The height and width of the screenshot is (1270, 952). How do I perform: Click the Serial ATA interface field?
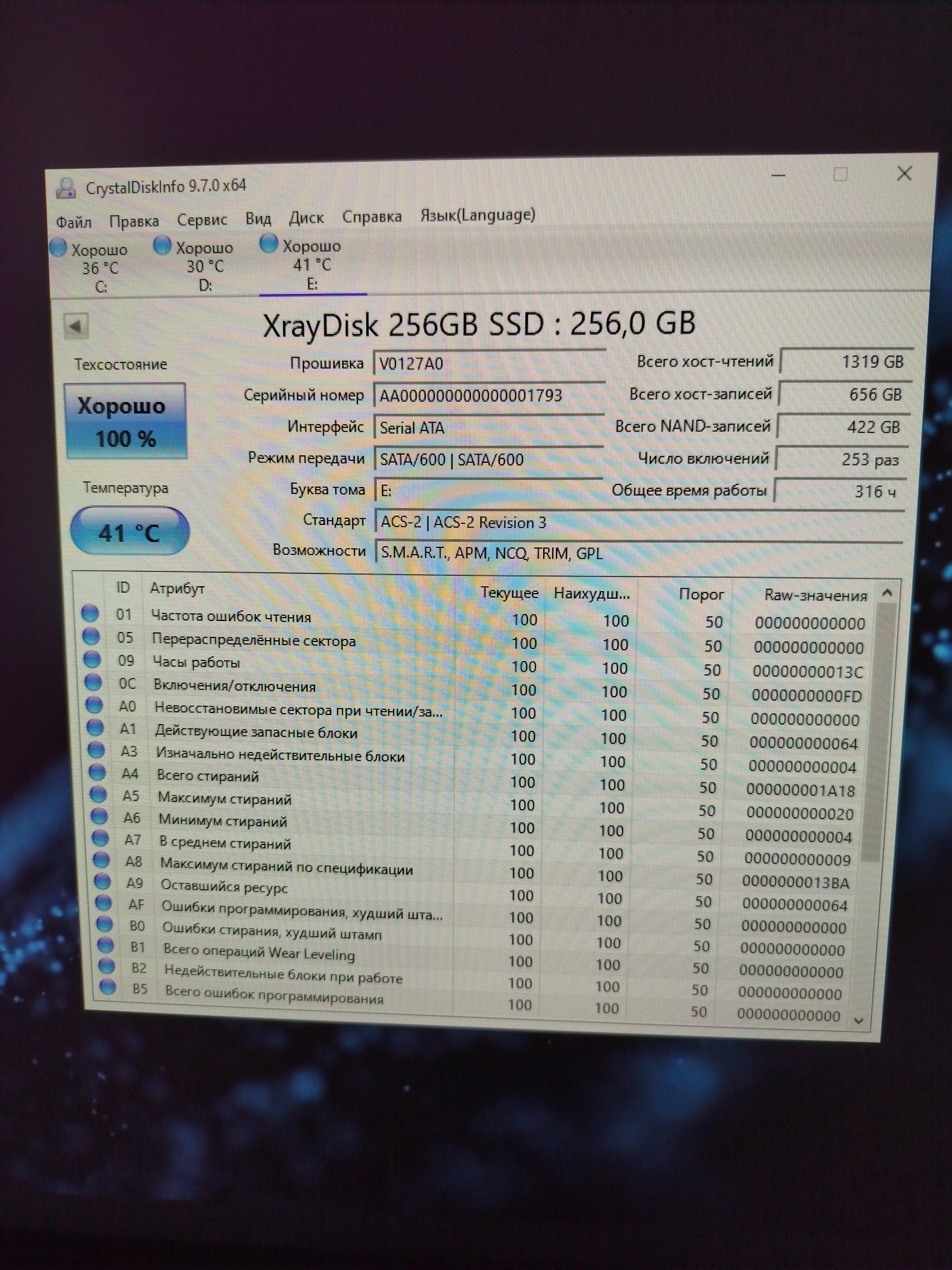pyautogui.click(x=489, y=427)
